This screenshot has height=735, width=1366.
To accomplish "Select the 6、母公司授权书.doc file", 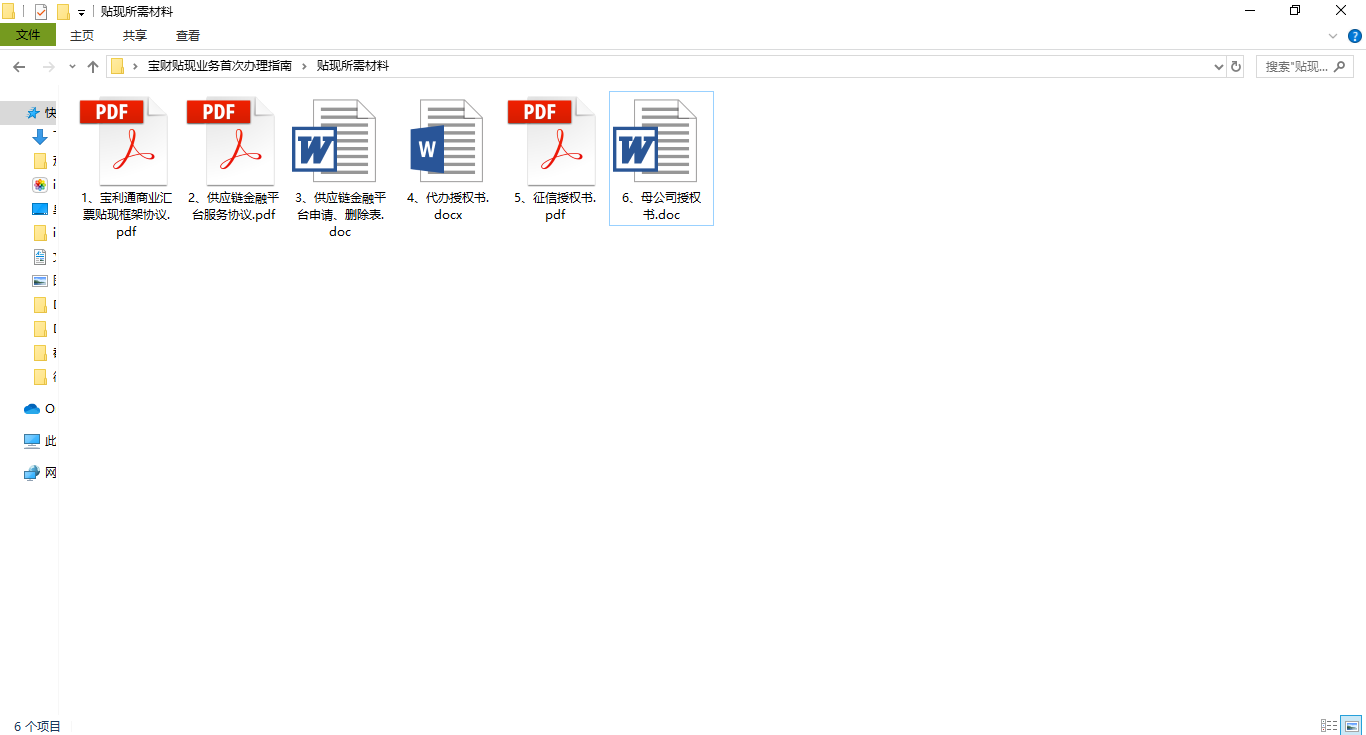I will pyautogui.click(x=661, y=158).
